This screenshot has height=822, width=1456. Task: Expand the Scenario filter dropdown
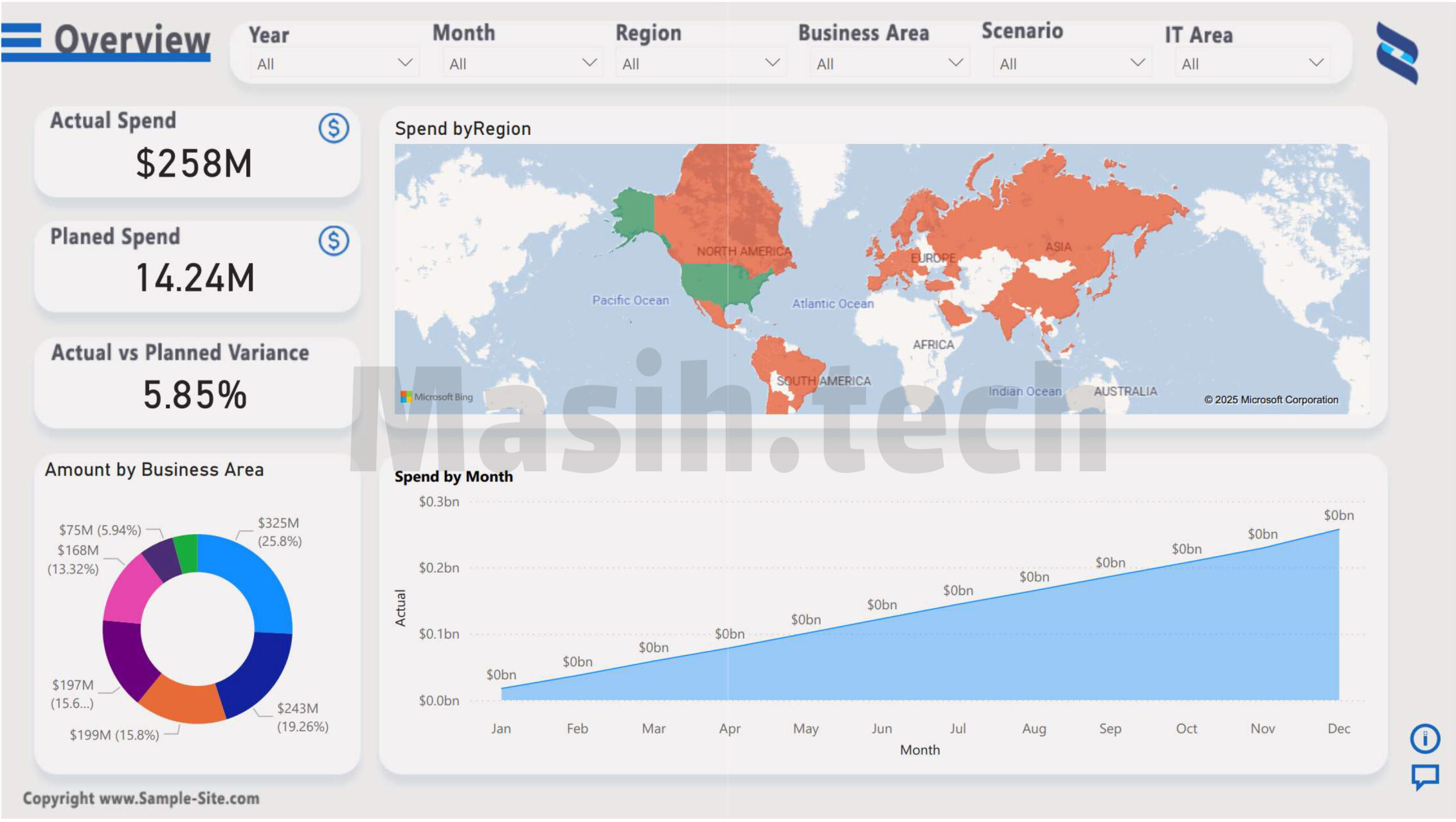click(1072, 63)
